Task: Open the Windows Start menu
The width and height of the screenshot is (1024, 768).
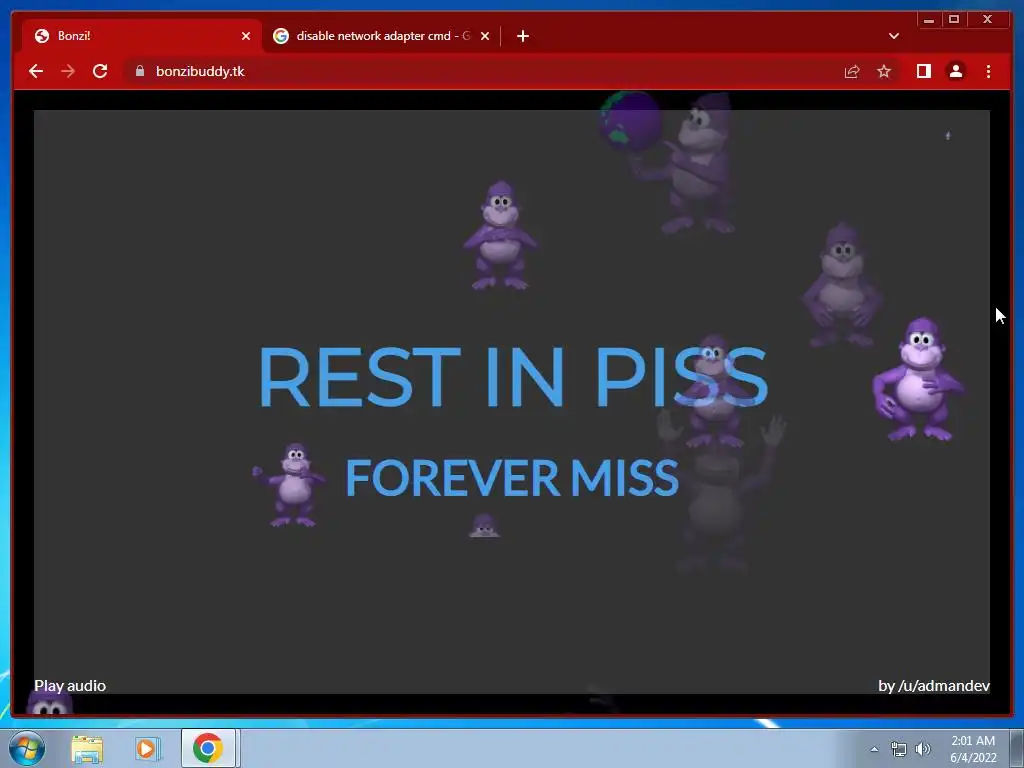Action: [27, 748]
